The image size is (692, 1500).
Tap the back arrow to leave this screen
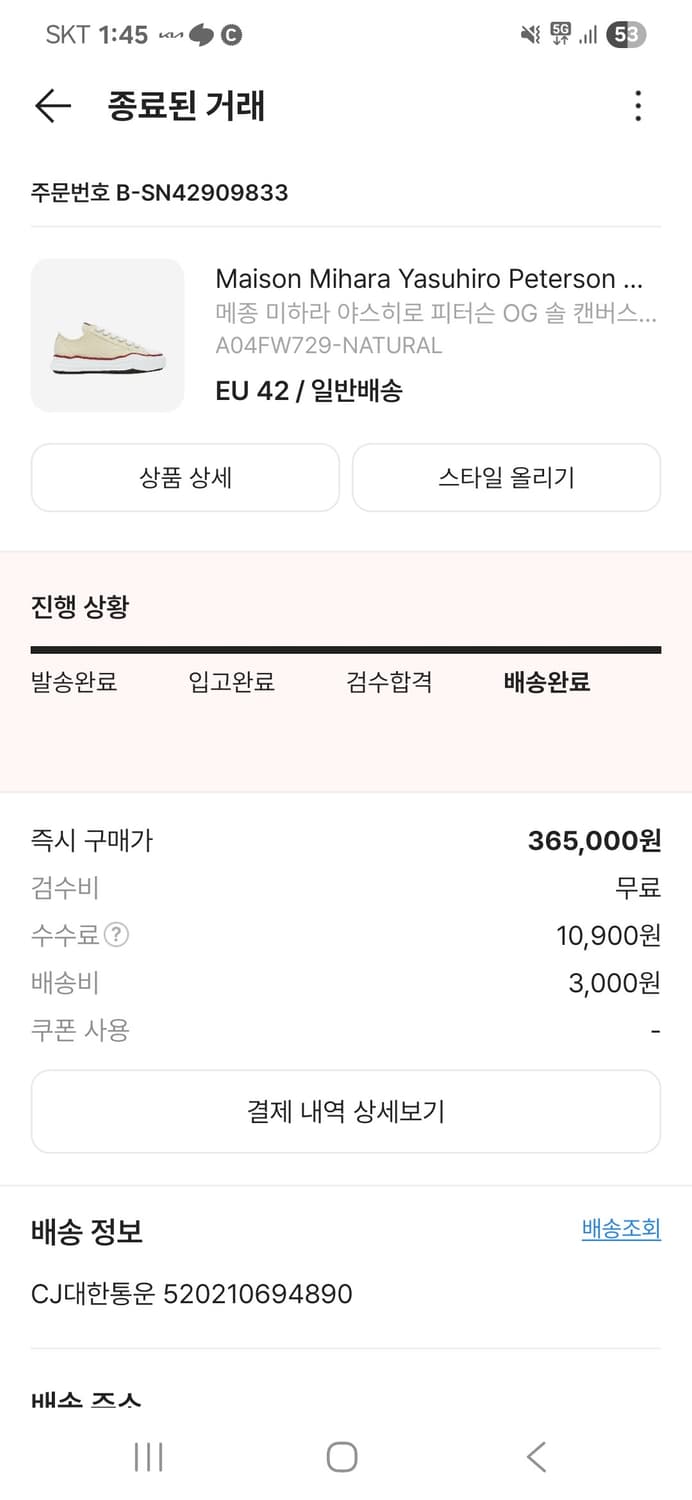(52, 106)
